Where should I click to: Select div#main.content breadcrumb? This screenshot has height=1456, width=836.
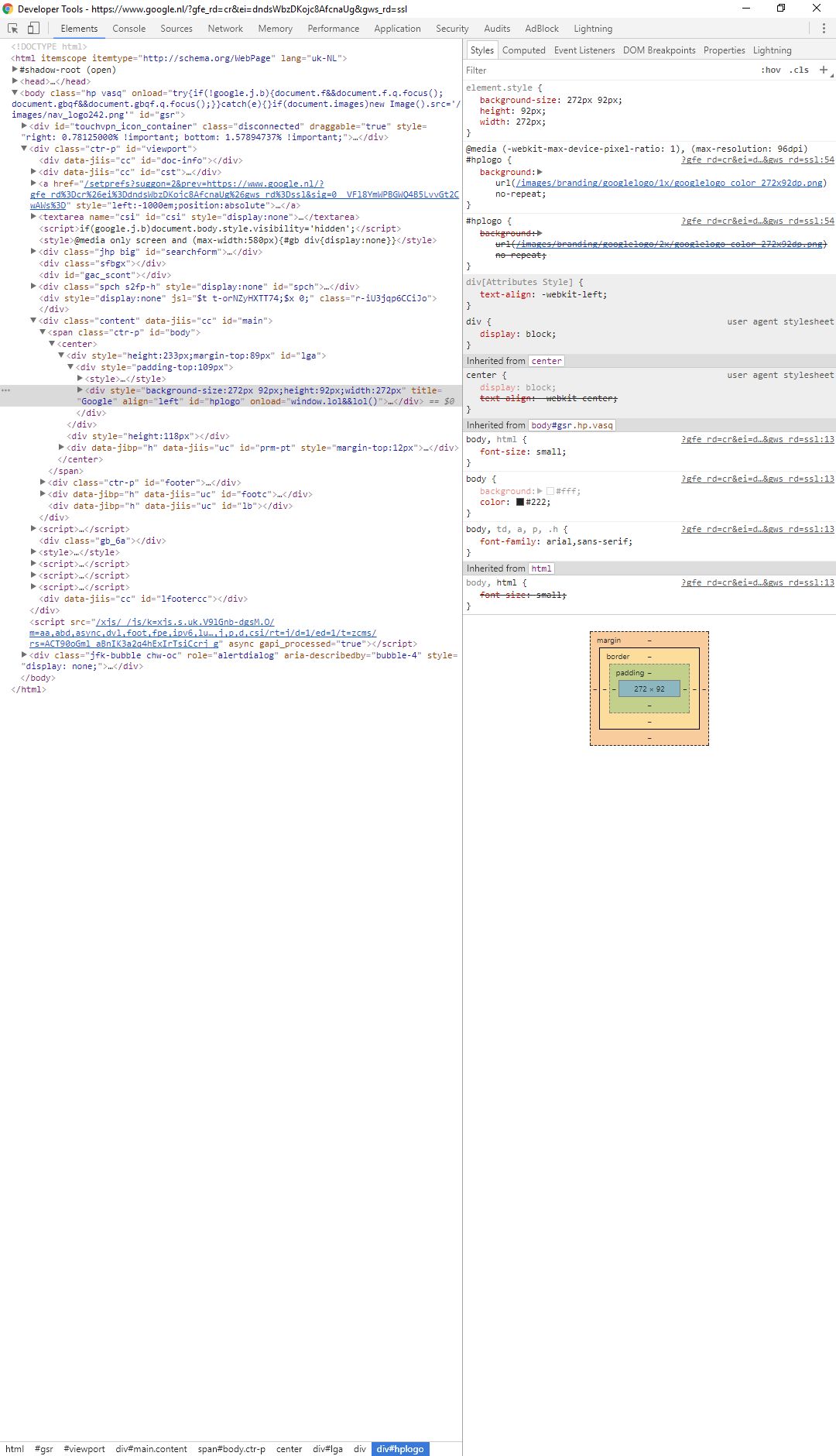(152, 1449)
